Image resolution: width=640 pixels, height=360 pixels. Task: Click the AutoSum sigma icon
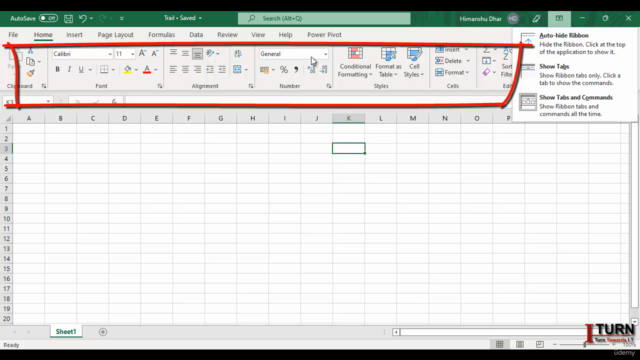(486, 50)
